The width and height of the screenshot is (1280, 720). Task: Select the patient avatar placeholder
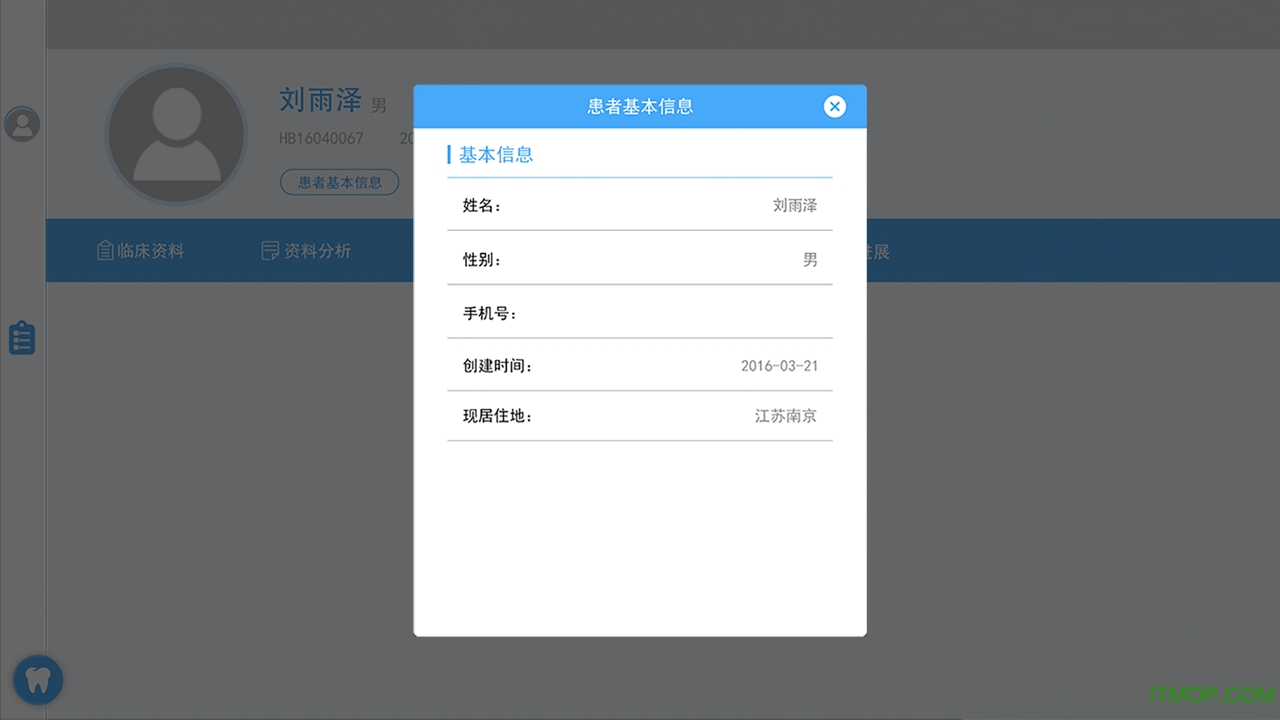176,135
